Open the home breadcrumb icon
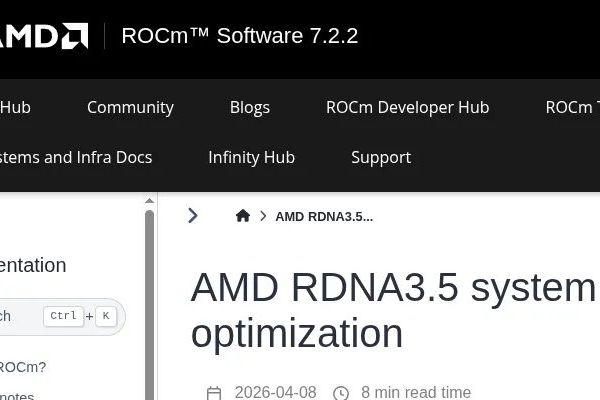This screenshot has height=400, width=600. pyautogui.click(x=243, y=216)
